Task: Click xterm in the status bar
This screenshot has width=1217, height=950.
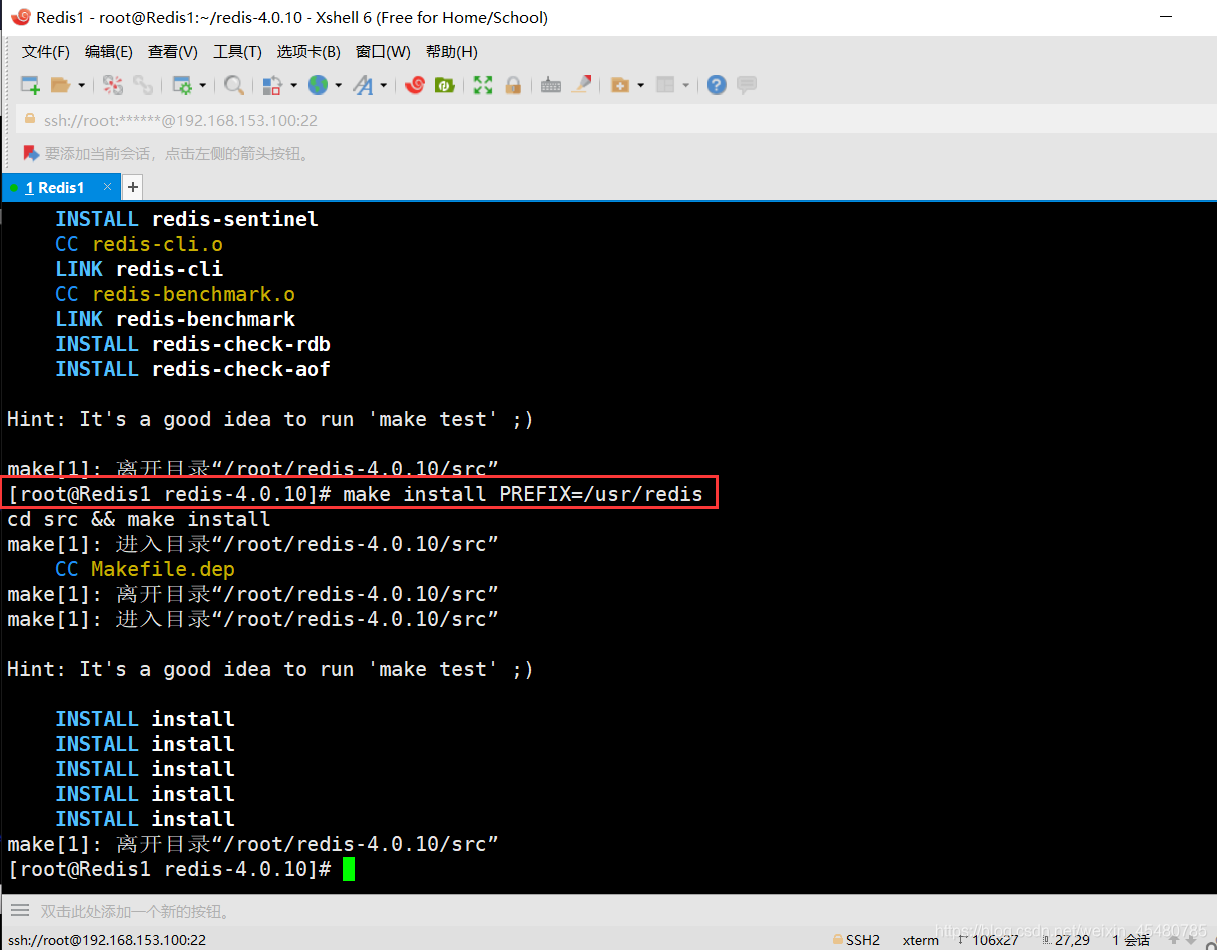Action: pos(921,940)
